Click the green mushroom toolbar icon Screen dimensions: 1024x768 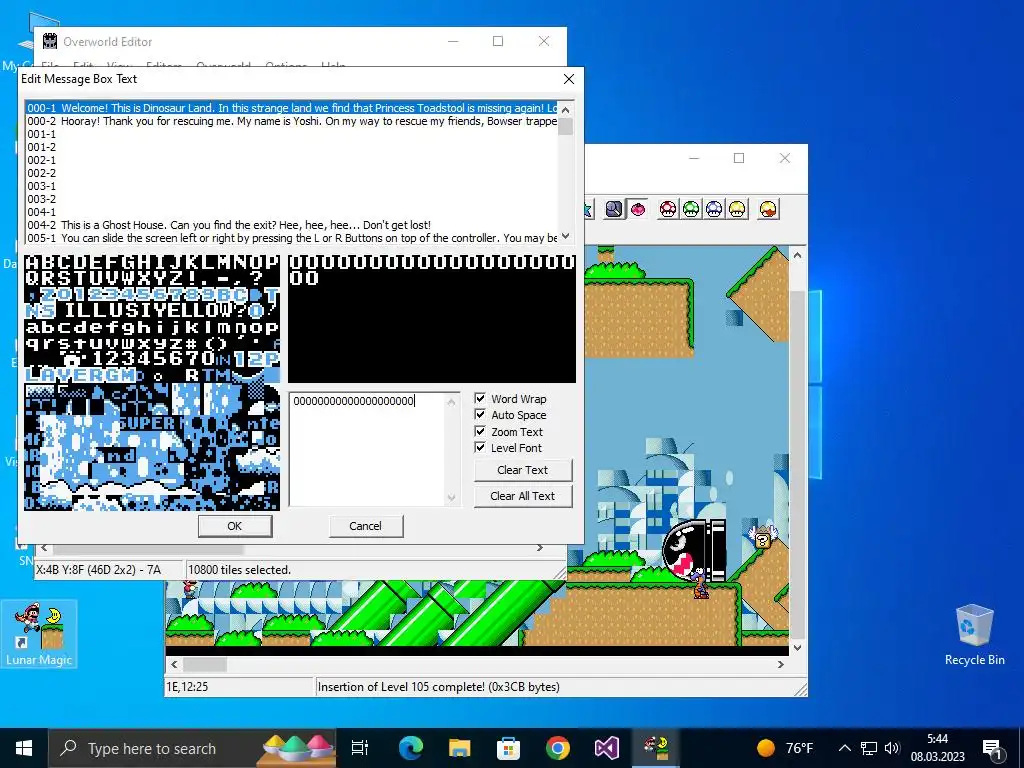pos(691,209)
